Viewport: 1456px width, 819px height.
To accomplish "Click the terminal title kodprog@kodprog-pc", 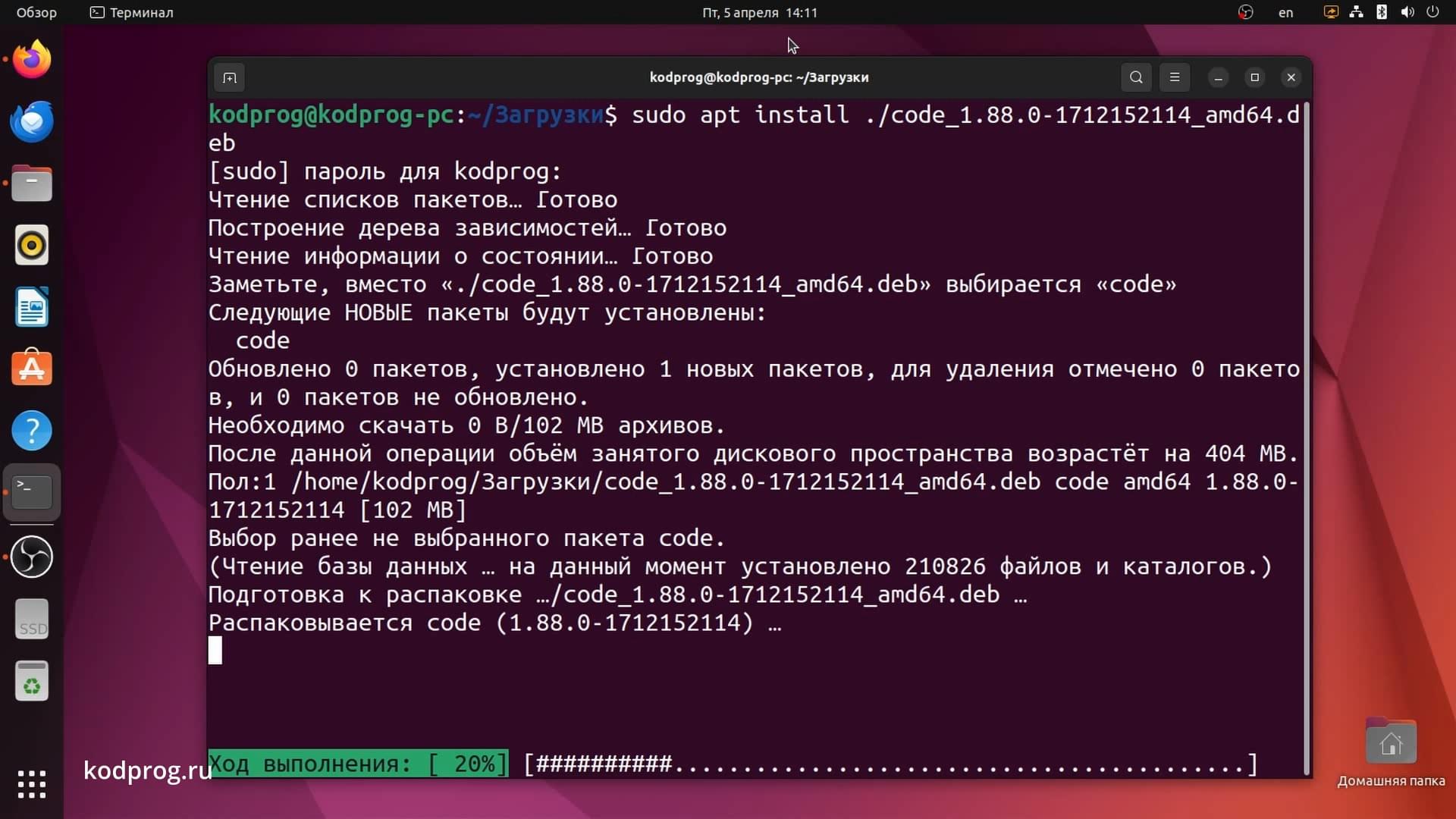I will coord(759,77).
